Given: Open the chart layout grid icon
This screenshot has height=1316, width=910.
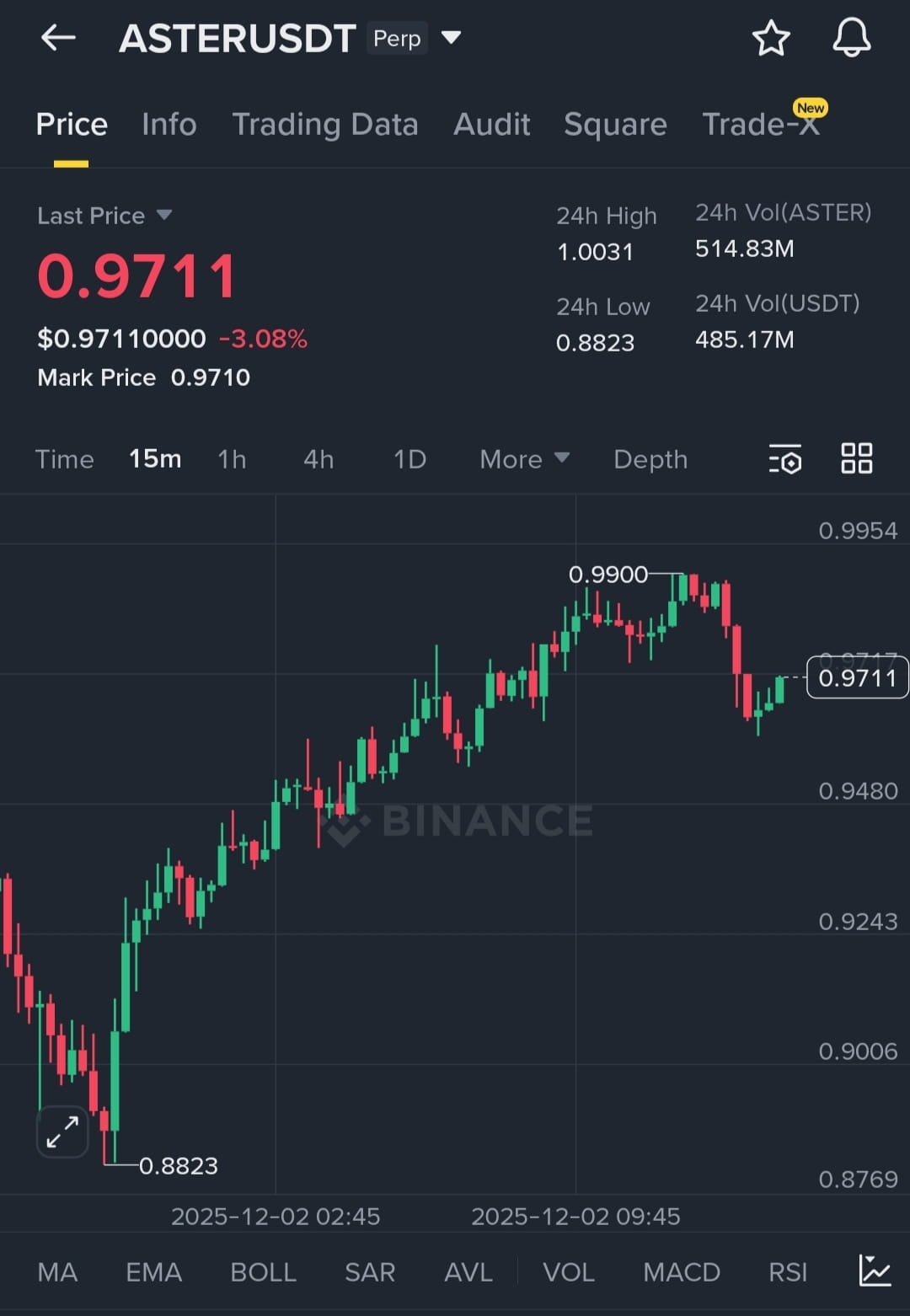Looking at the screenshot, I should click(857, 458).
